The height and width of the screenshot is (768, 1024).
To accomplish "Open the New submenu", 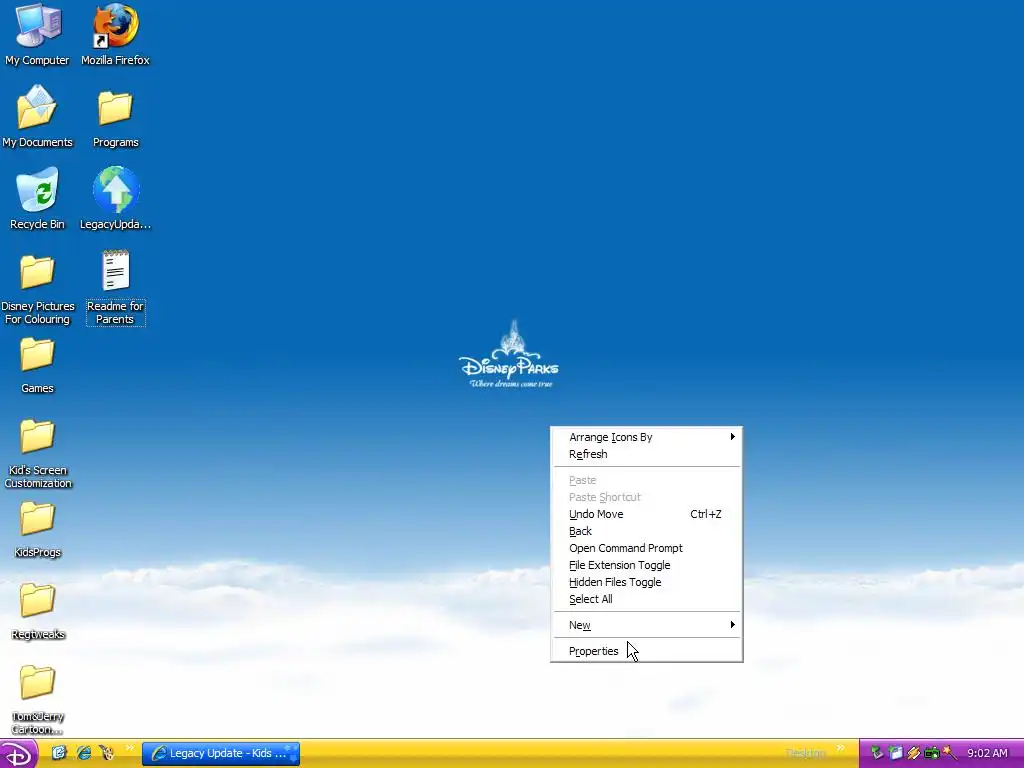I will coord(647,625).
